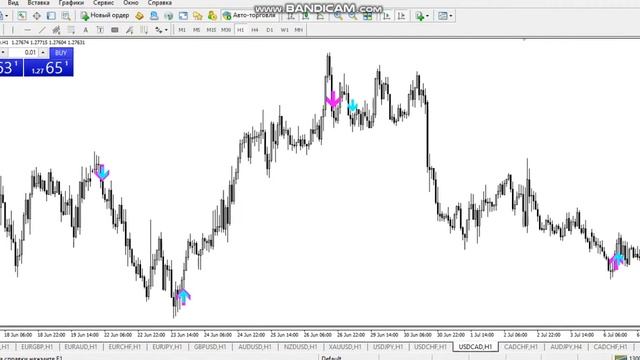Select horizontal line drawing tool
Screen dimensions: 640x360
[27, 30]
